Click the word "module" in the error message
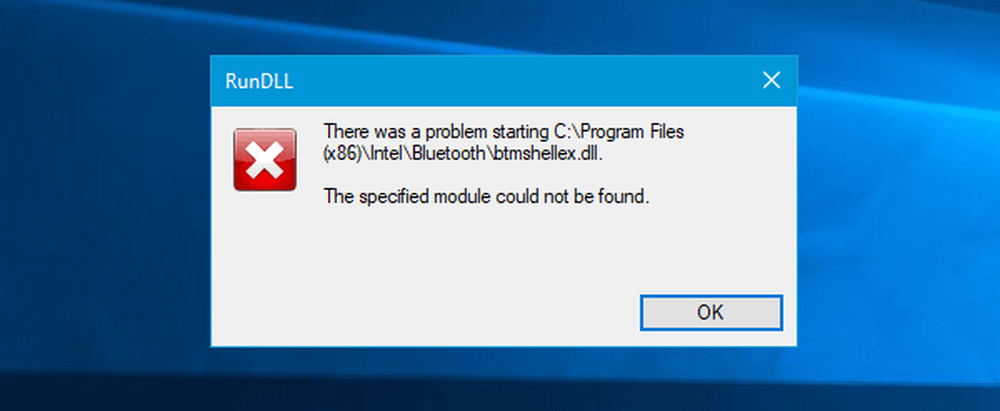Viewport: 1000px width, 411px height. tap(463, 197)
